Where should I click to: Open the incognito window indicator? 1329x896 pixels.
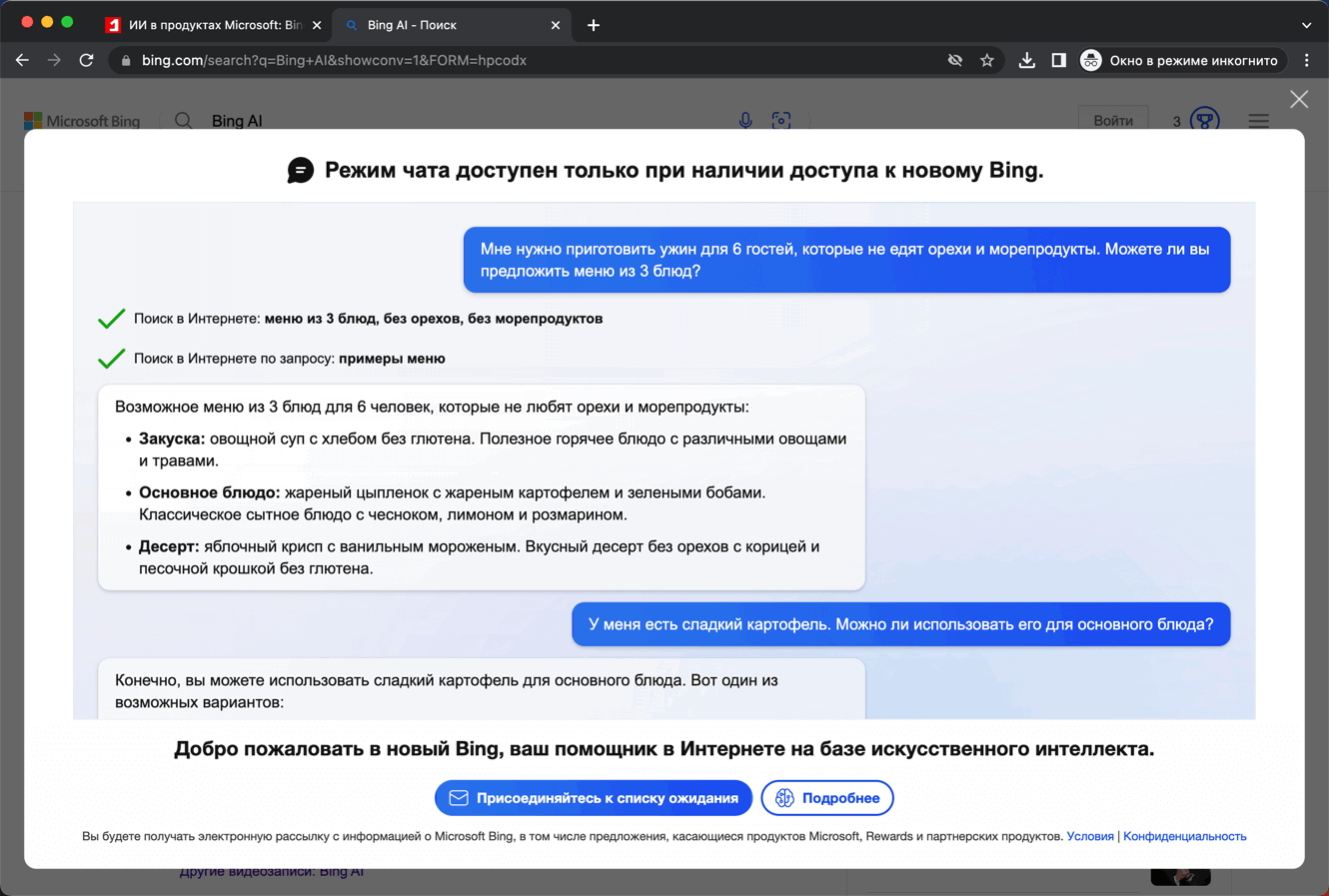[1183, 60]
